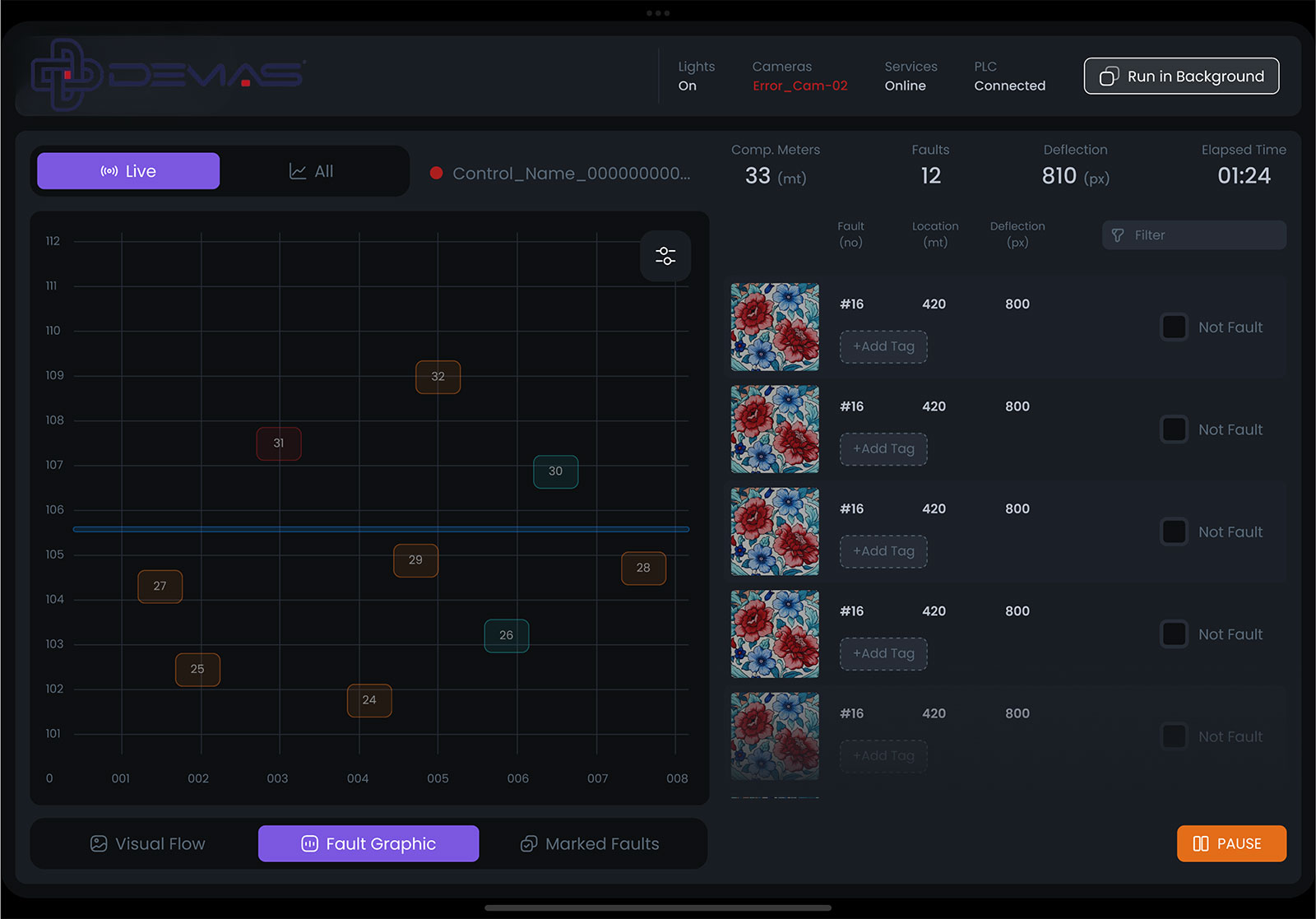Switch to the All view tab
This screenshot has width=1316, height=919.
click(312, 171)
